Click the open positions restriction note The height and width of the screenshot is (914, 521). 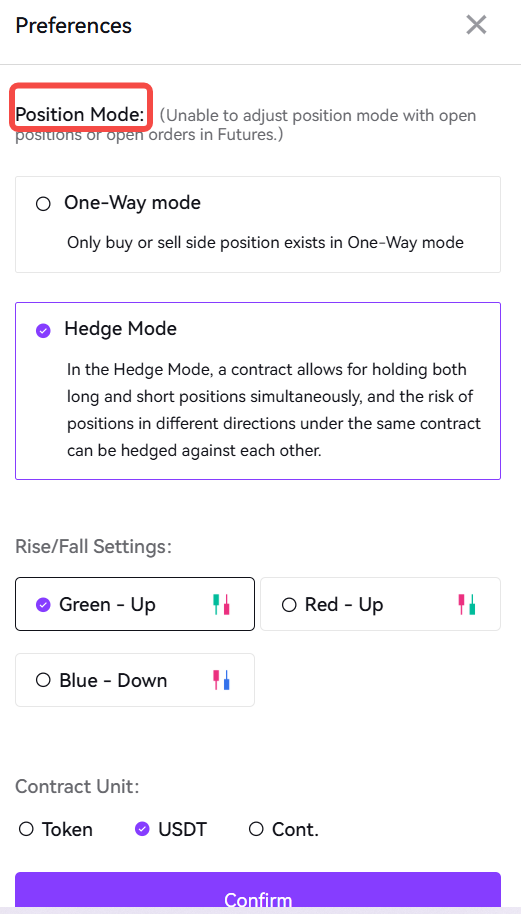pos(245,125)
